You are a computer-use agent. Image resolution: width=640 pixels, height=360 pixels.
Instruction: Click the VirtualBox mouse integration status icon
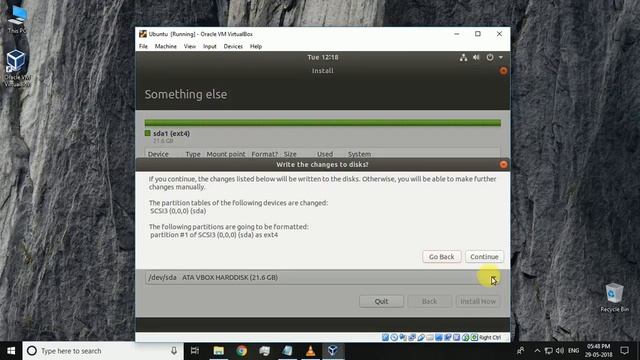pyautogui.click(x=465, y=337)
